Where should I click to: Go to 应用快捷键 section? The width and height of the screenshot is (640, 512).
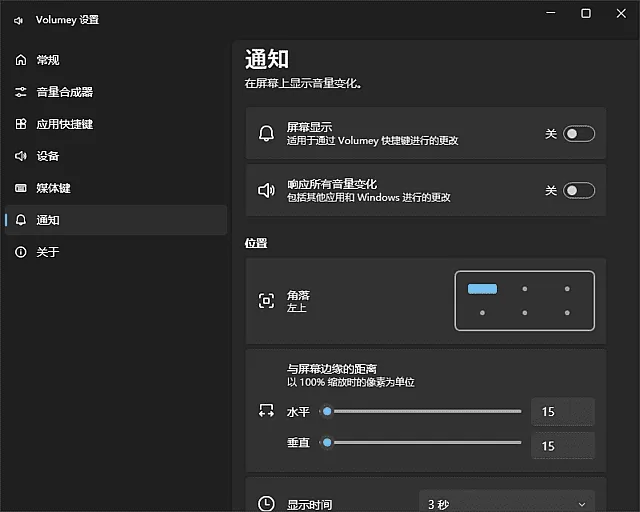pyautogui.click(x=116, y=124)
